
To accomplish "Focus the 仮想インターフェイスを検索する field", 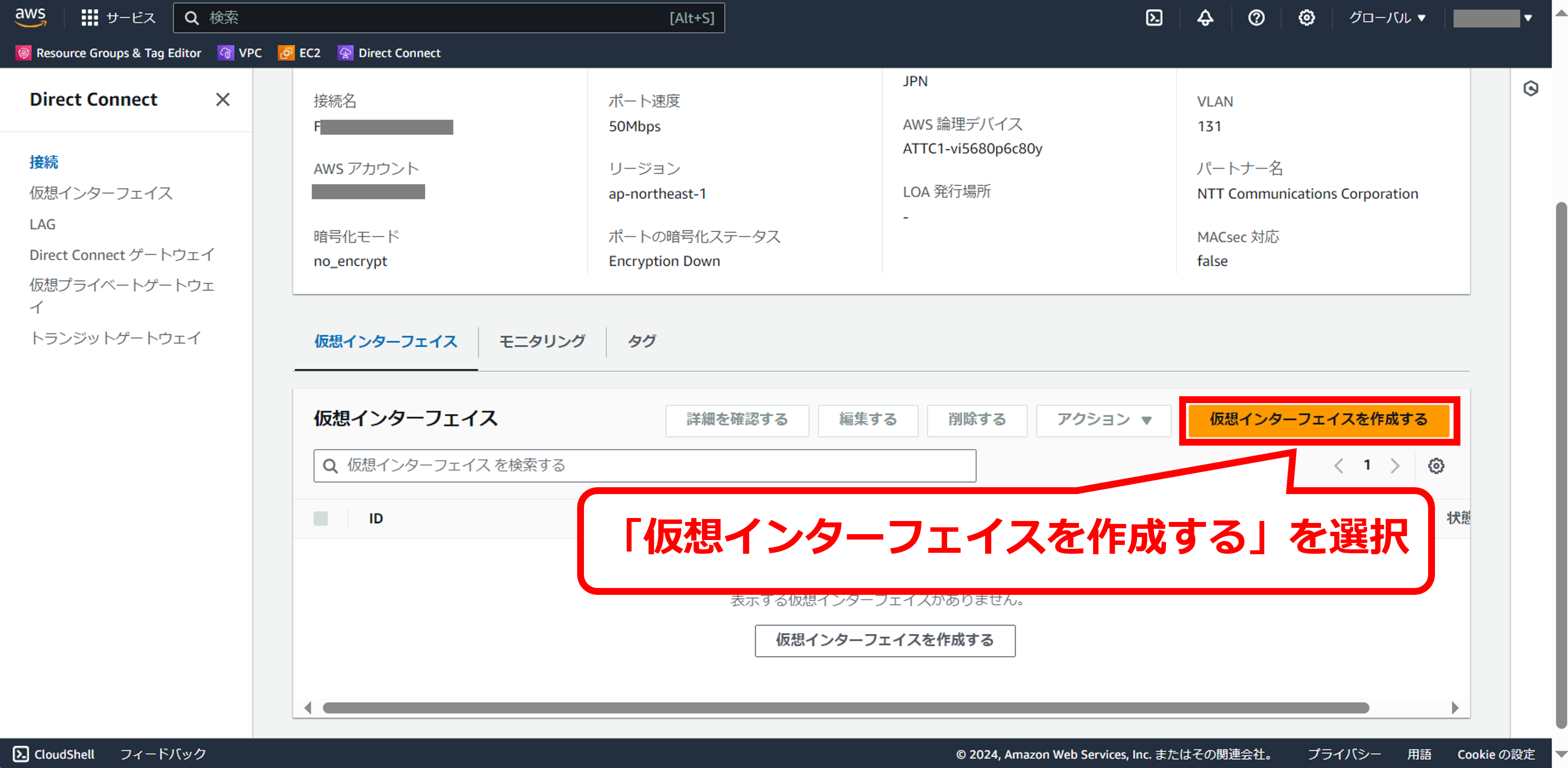I will [x=645, y=466].
